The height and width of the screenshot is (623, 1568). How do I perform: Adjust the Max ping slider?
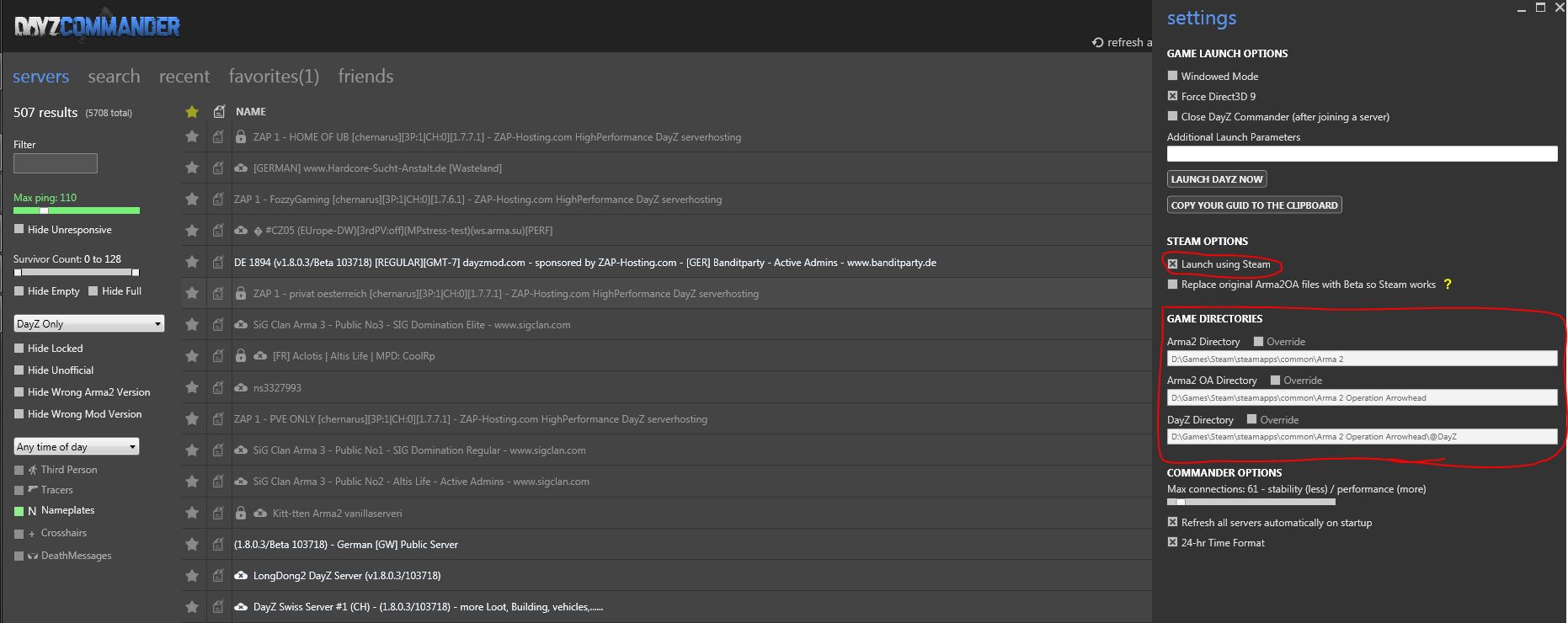[44, 210]
